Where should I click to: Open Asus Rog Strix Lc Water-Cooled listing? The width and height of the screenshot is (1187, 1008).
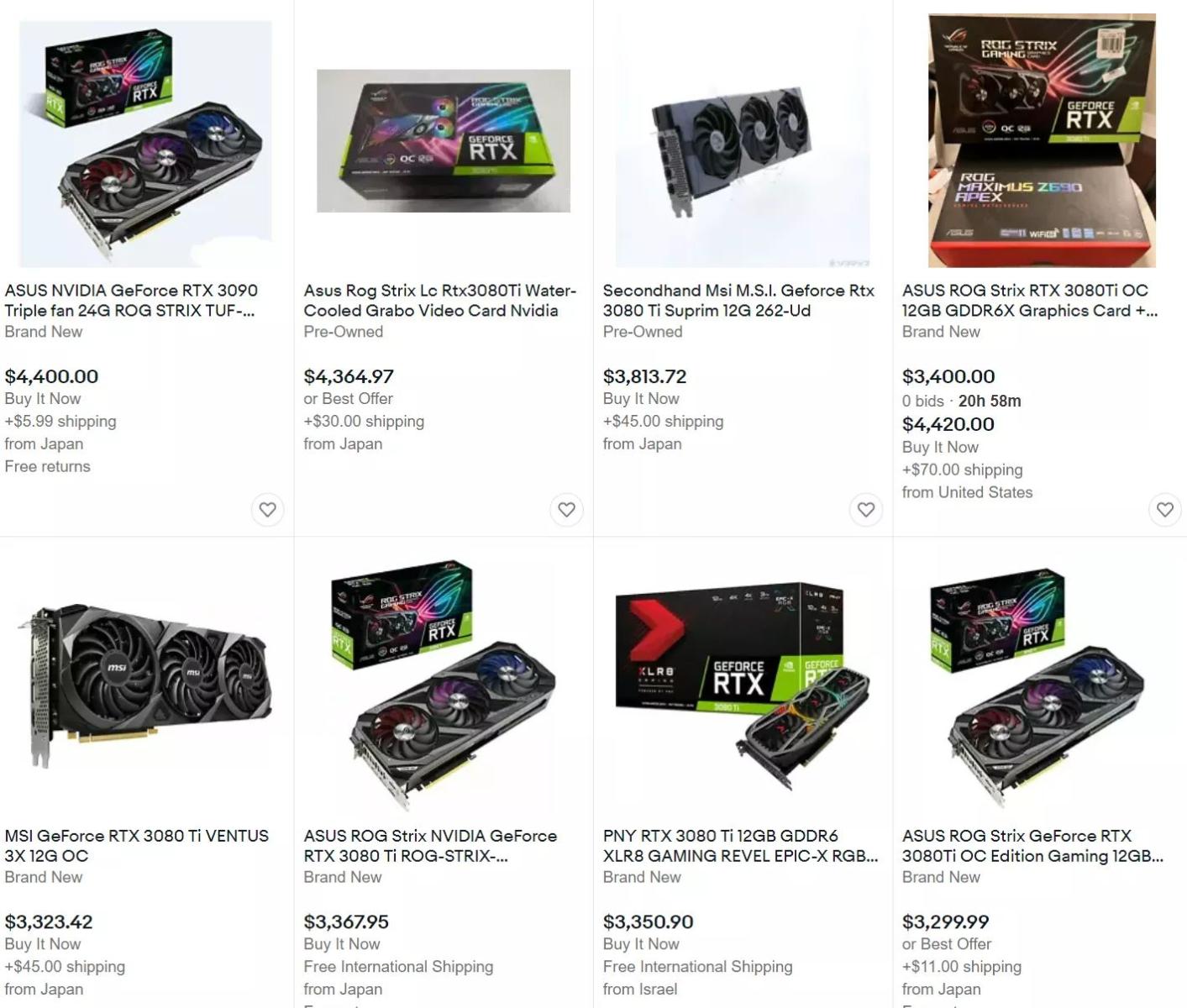coord(439,300)
